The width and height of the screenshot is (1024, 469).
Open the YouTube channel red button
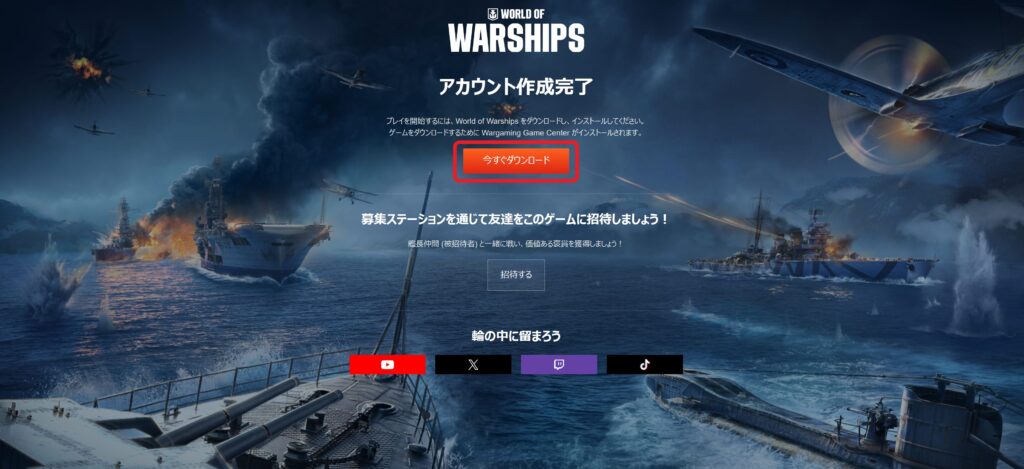click(387, 364)
